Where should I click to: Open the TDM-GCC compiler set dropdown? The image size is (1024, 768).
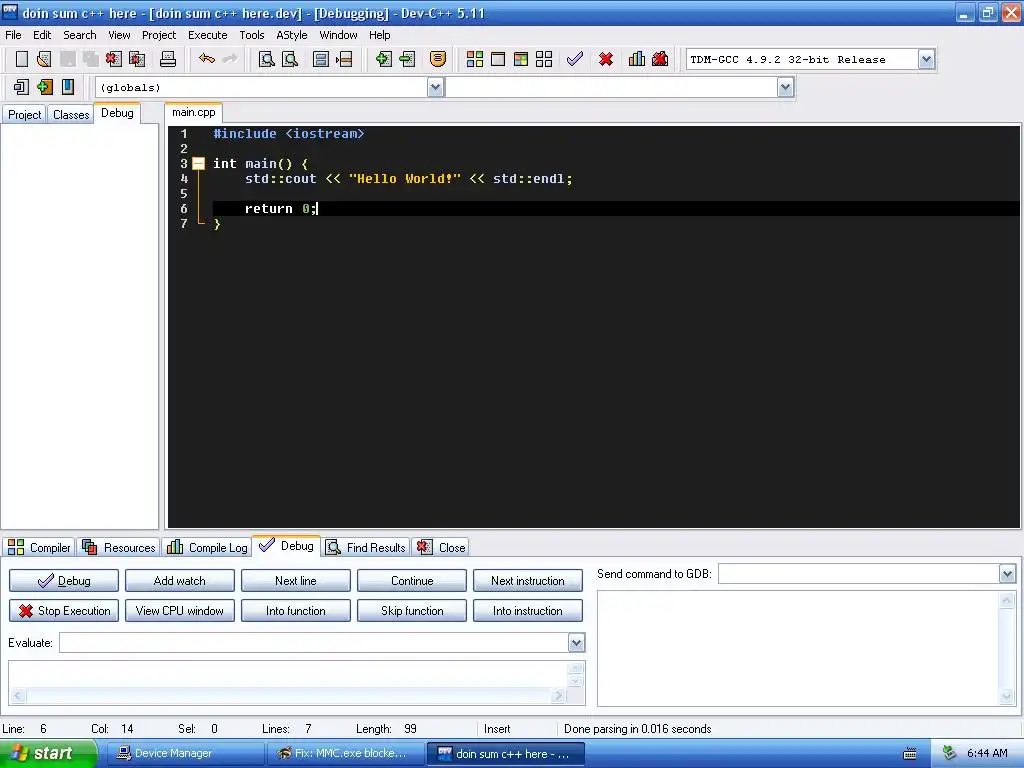pyautogui.click(x=926, y=59)
